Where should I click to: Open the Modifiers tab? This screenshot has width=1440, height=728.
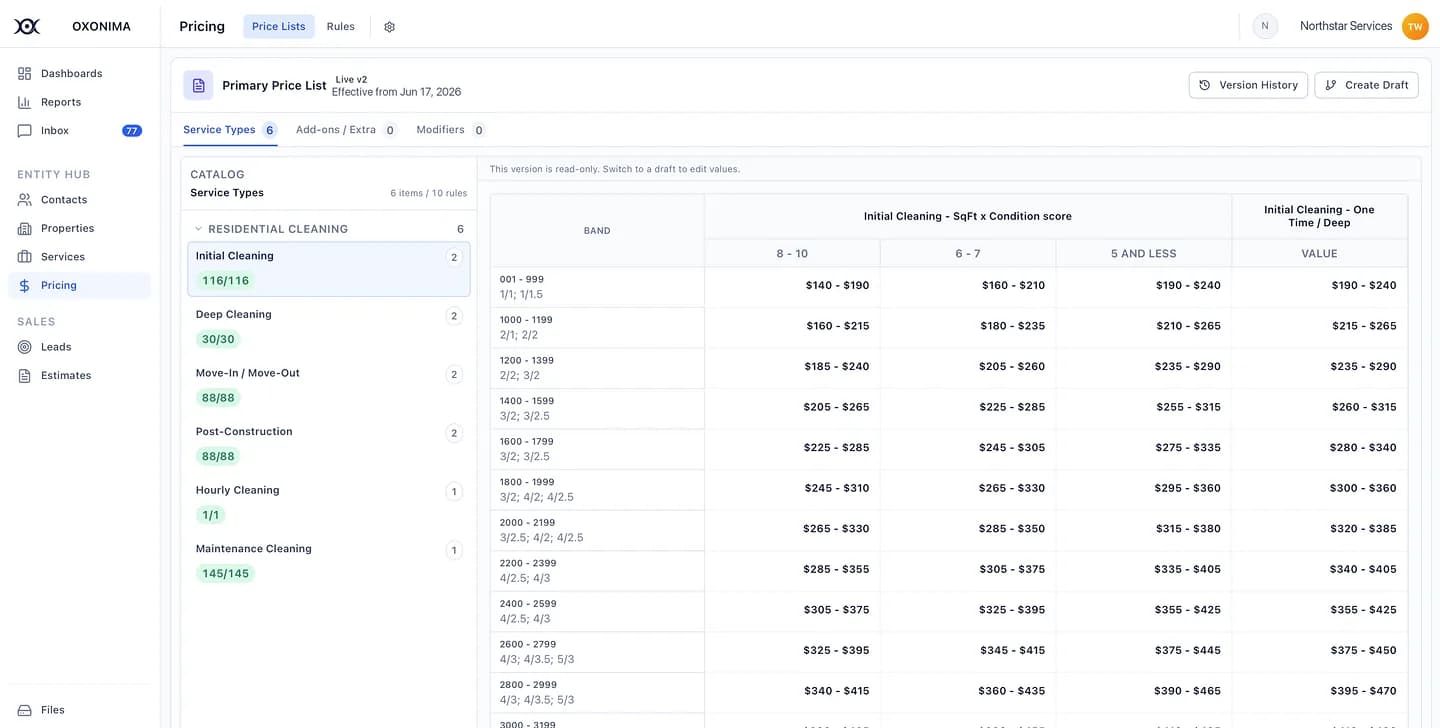coord(451,130)
